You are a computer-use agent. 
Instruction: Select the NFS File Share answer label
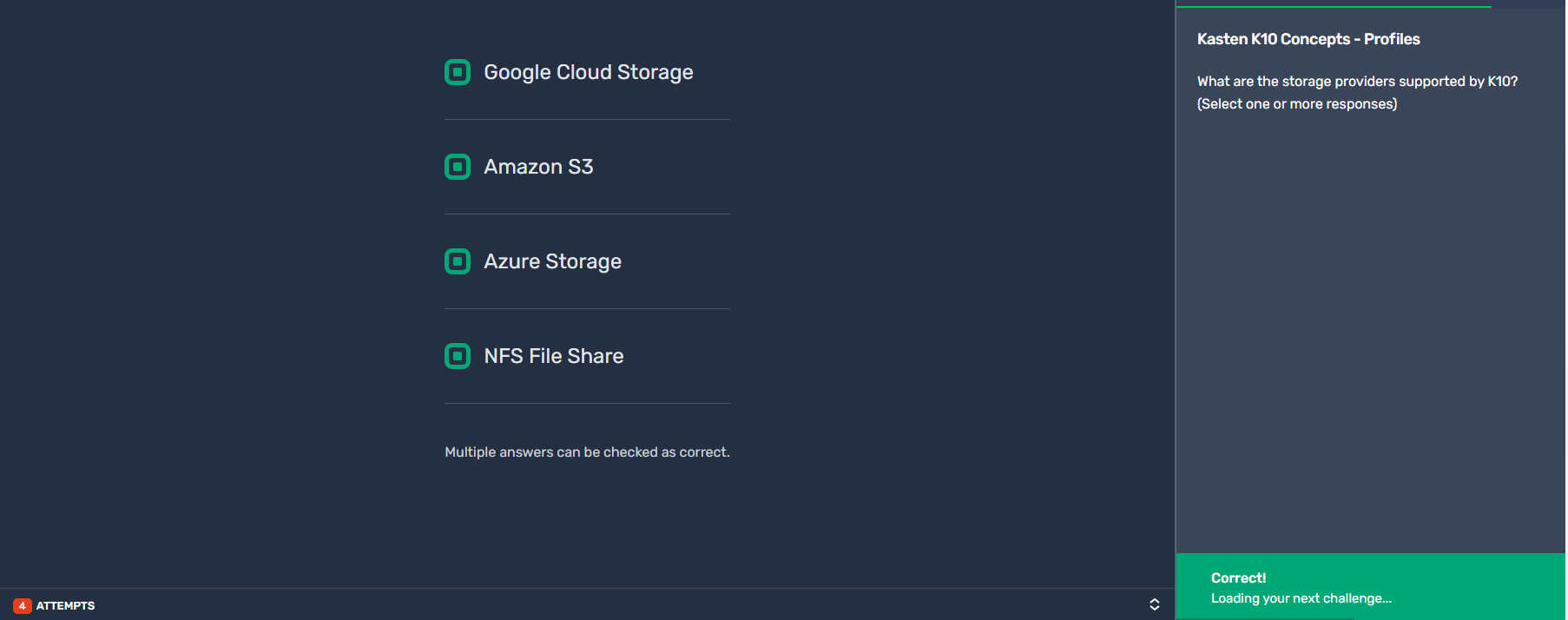pos(554,356)
